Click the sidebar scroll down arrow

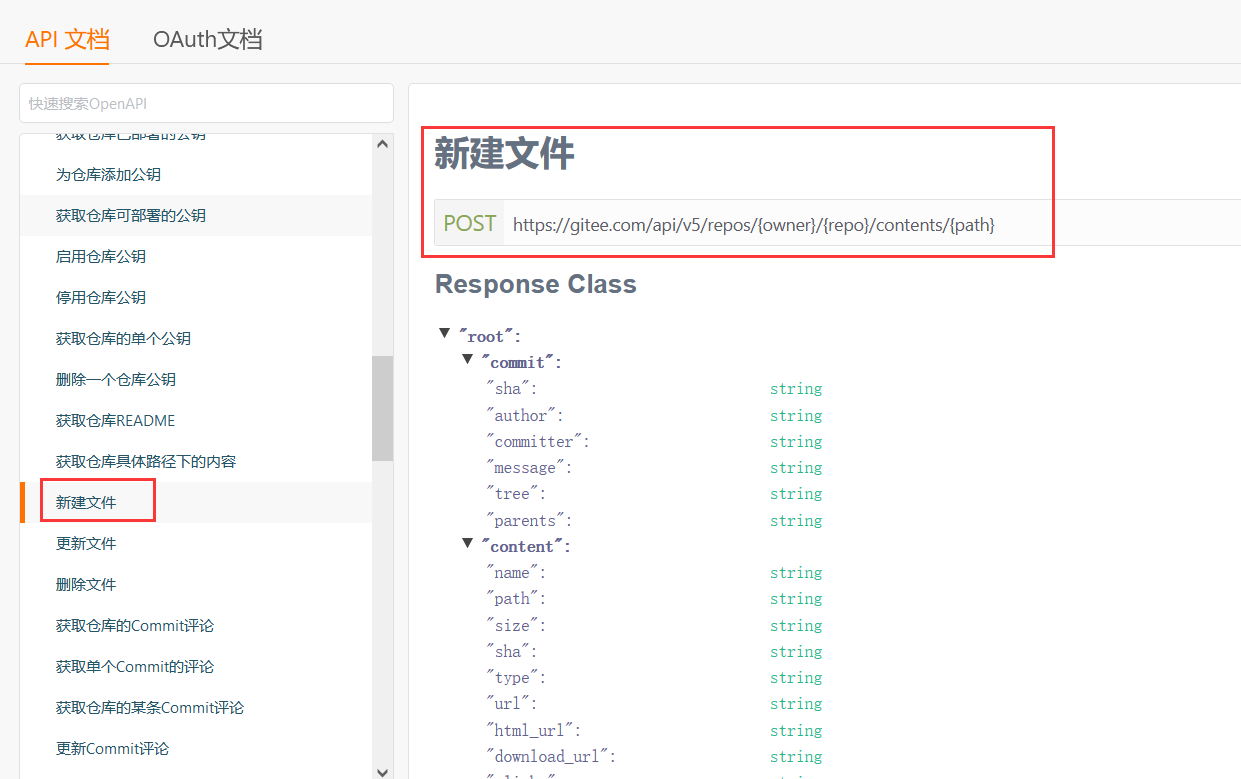point(382,771)
